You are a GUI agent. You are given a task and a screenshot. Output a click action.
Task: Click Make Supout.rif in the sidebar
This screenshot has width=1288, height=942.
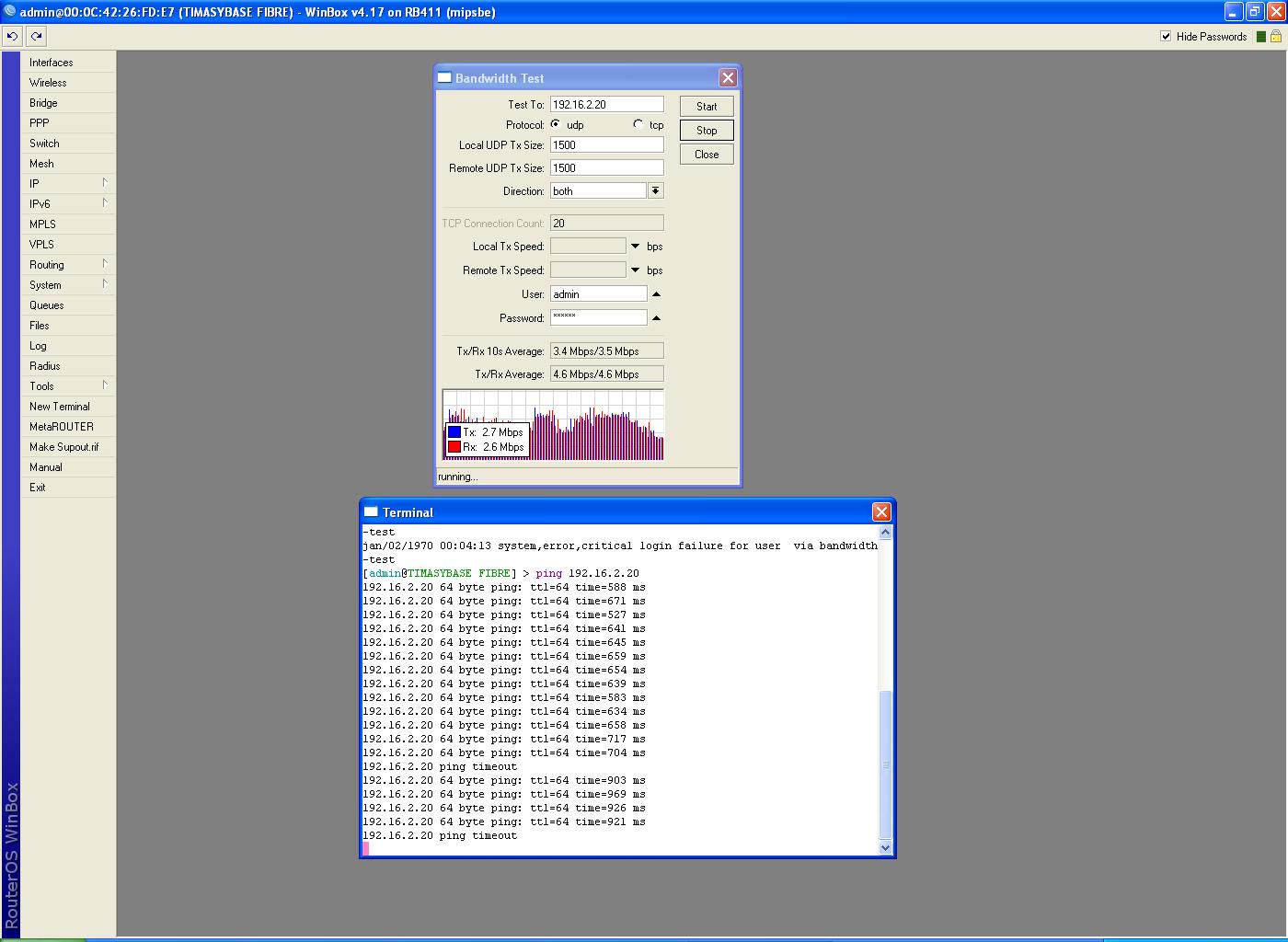(x=65, y=446)
